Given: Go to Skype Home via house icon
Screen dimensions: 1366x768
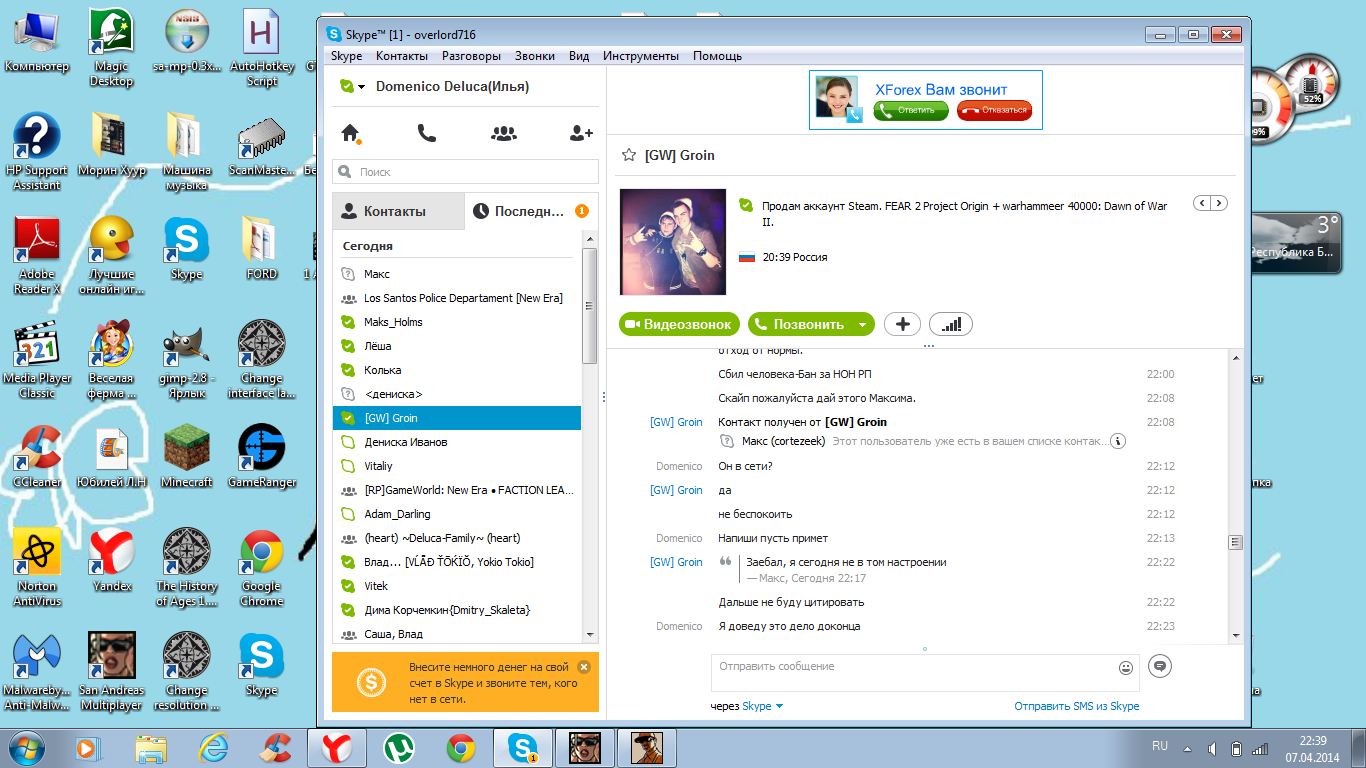Looking at the screenshot, I should [x=350, y=133].
